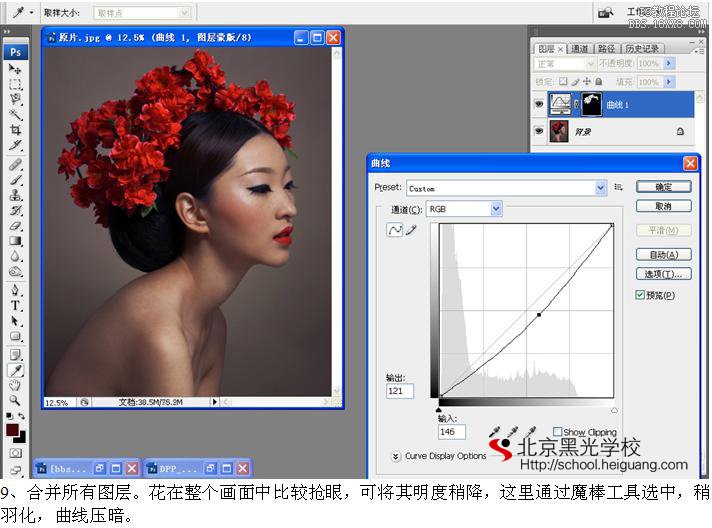Click the curve point mode icon
712x528 pixels.
point(394,230)
